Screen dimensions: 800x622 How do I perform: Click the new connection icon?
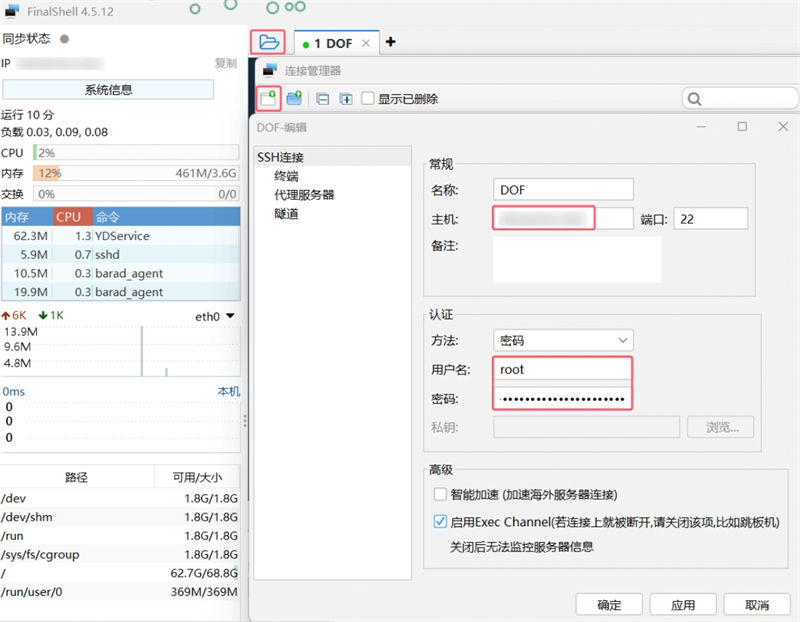pos(267,98)
